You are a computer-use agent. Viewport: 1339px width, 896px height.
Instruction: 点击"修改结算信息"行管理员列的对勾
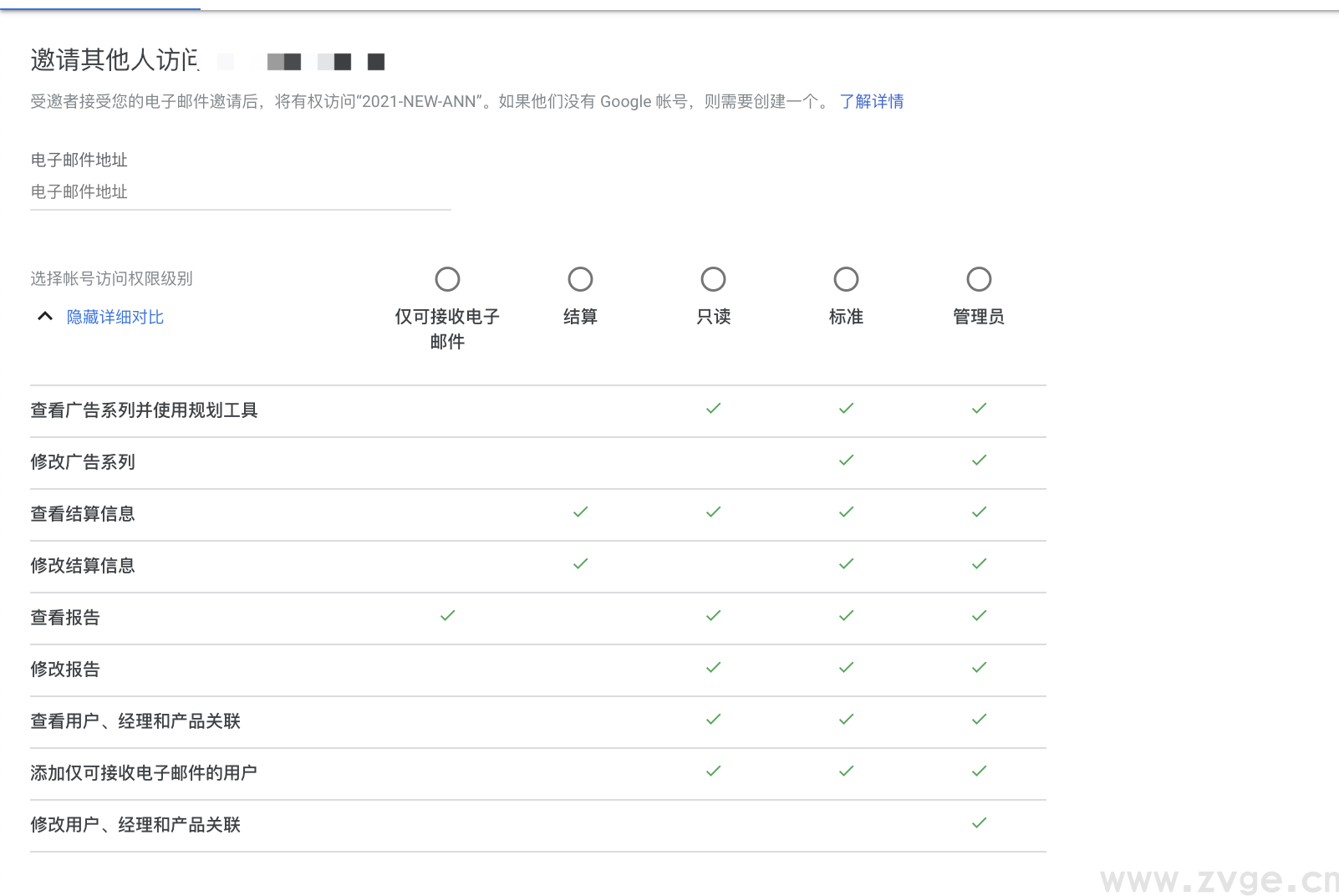click(x=979, y=564)
